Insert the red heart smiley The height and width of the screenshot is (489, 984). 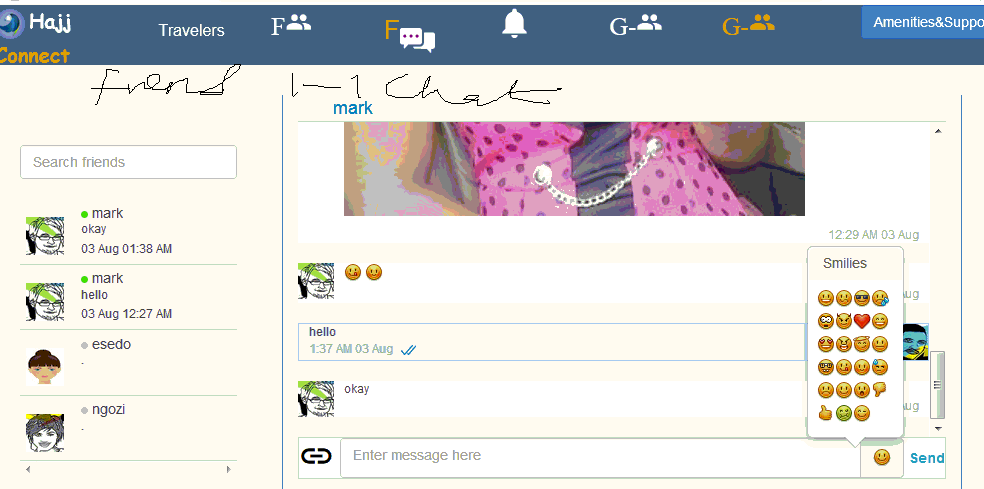tap(862, 321)
